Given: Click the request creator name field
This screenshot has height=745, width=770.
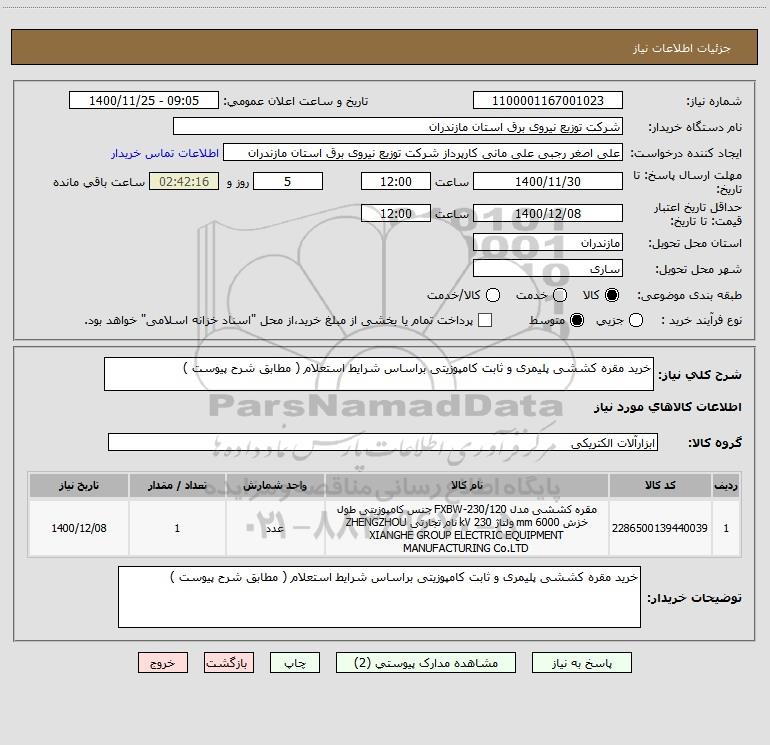Looking at the screenshot, I should [x=423, y=153].
